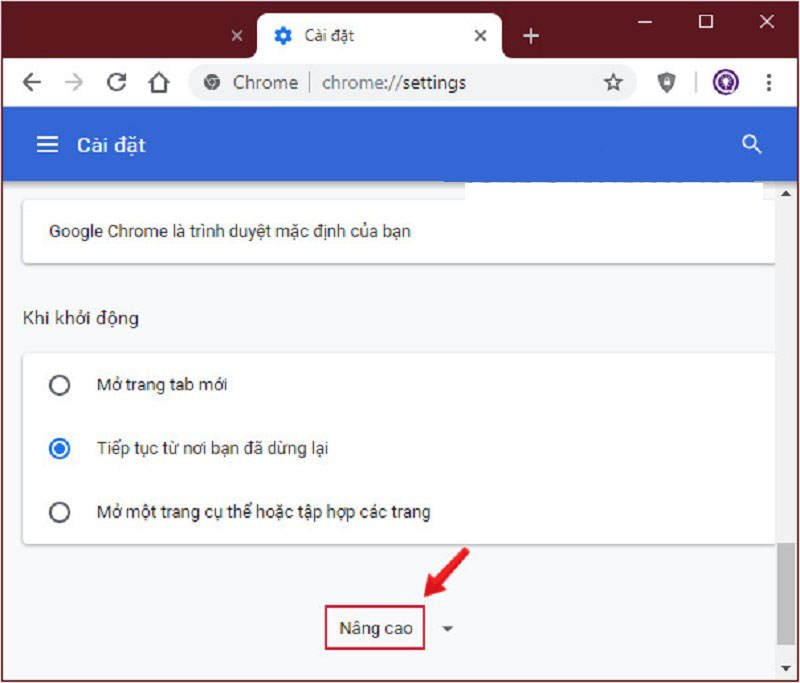Open the home page button
This screenshot has width=800, height=683.
coord(159,82)
